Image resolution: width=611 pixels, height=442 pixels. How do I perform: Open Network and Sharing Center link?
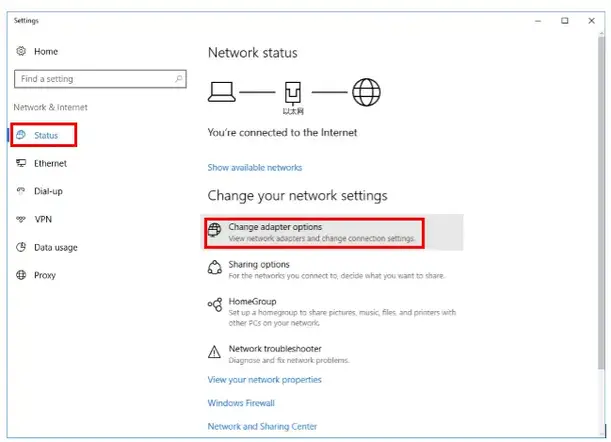tap(262, 426)
